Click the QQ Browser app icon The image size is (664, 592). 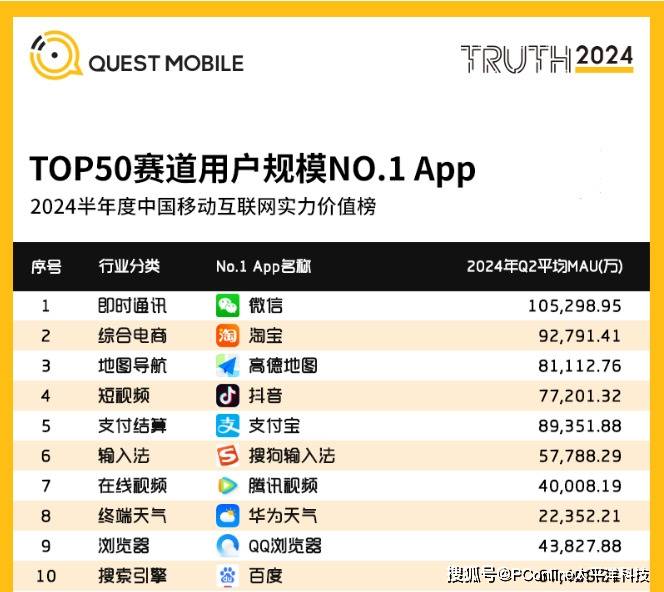227,546
